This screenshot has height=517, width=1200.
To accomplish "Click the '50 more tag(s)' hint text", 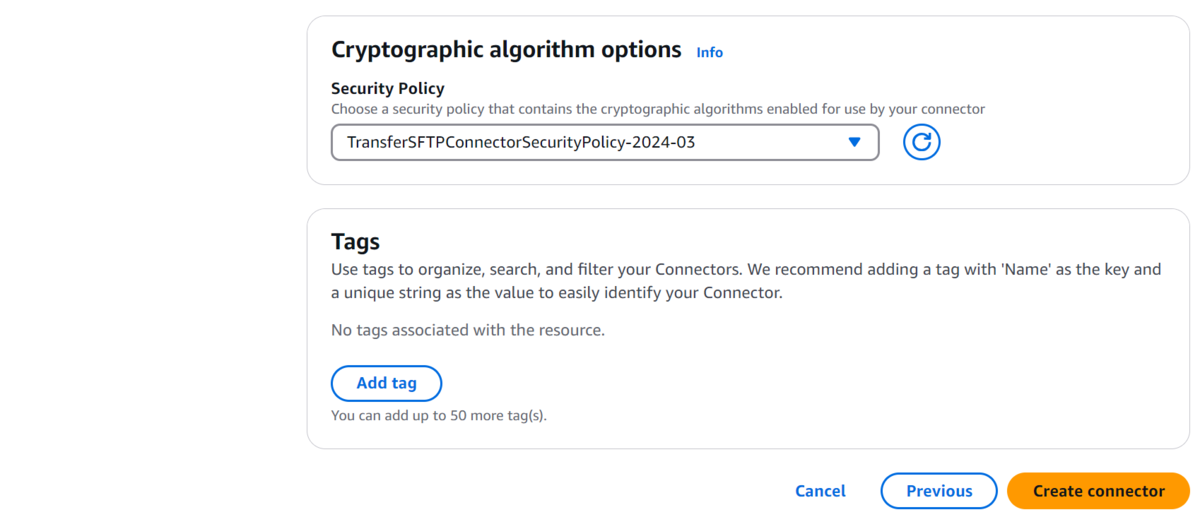I will coord(439,415).
